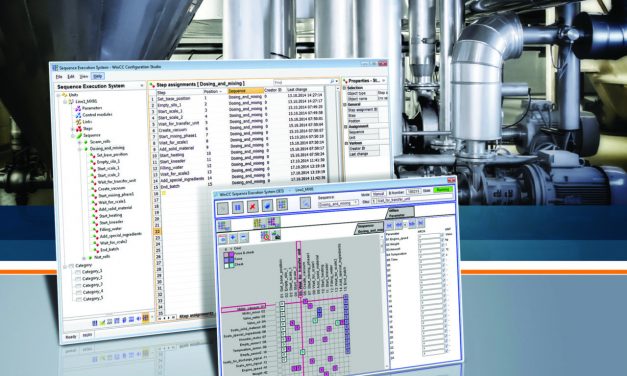
Task: Open the View menu in Configuration Studio
Action: tap(84, 76)
